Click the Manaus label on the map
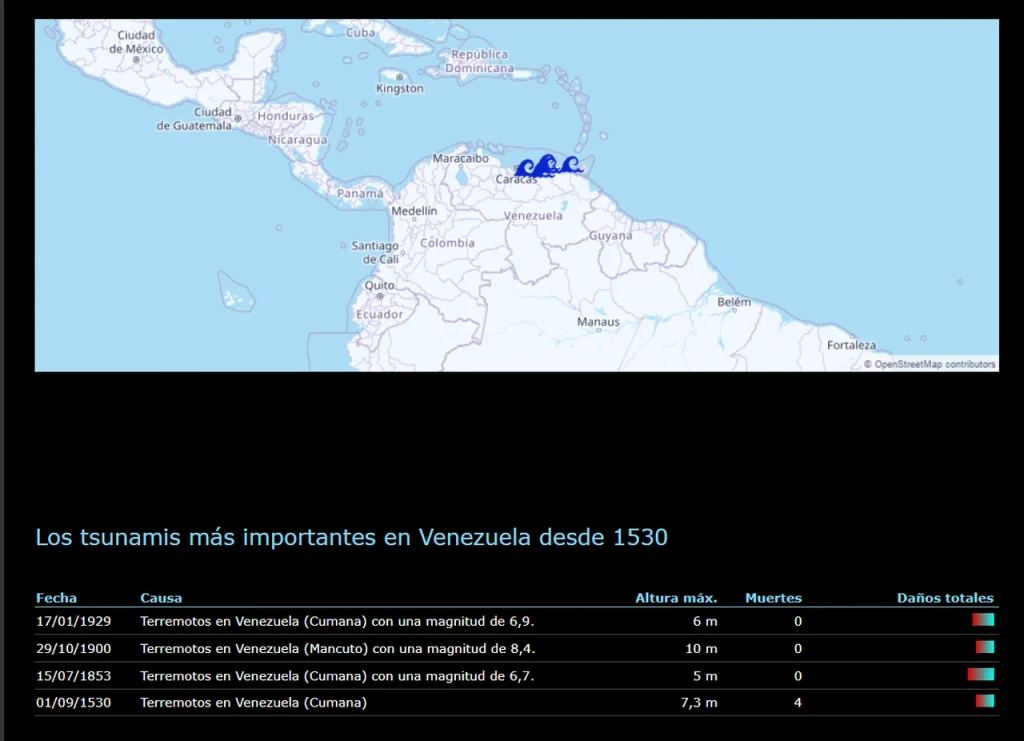The width and height of the screenshot is (1024, 741). (598, 322)
